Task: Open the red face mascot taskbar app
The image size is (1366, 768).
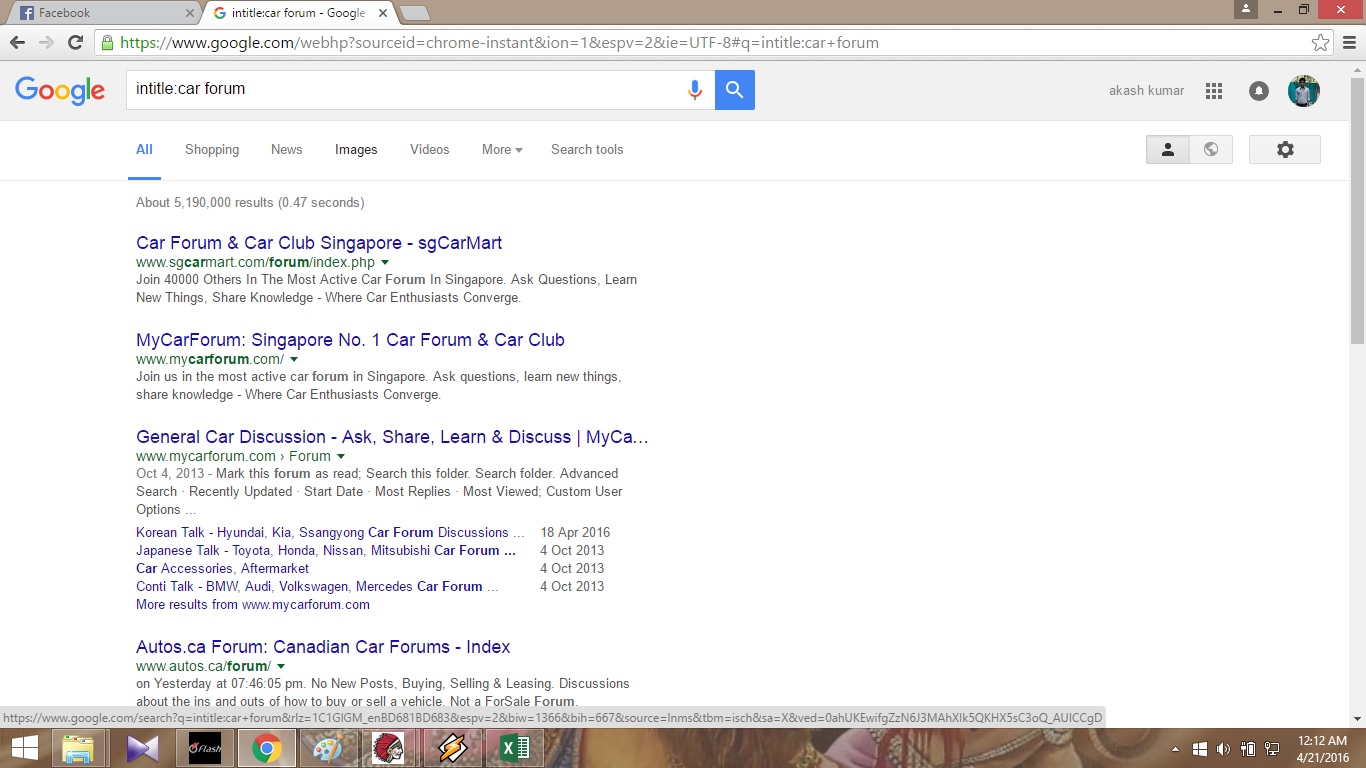Action: (x=389, y=748)
